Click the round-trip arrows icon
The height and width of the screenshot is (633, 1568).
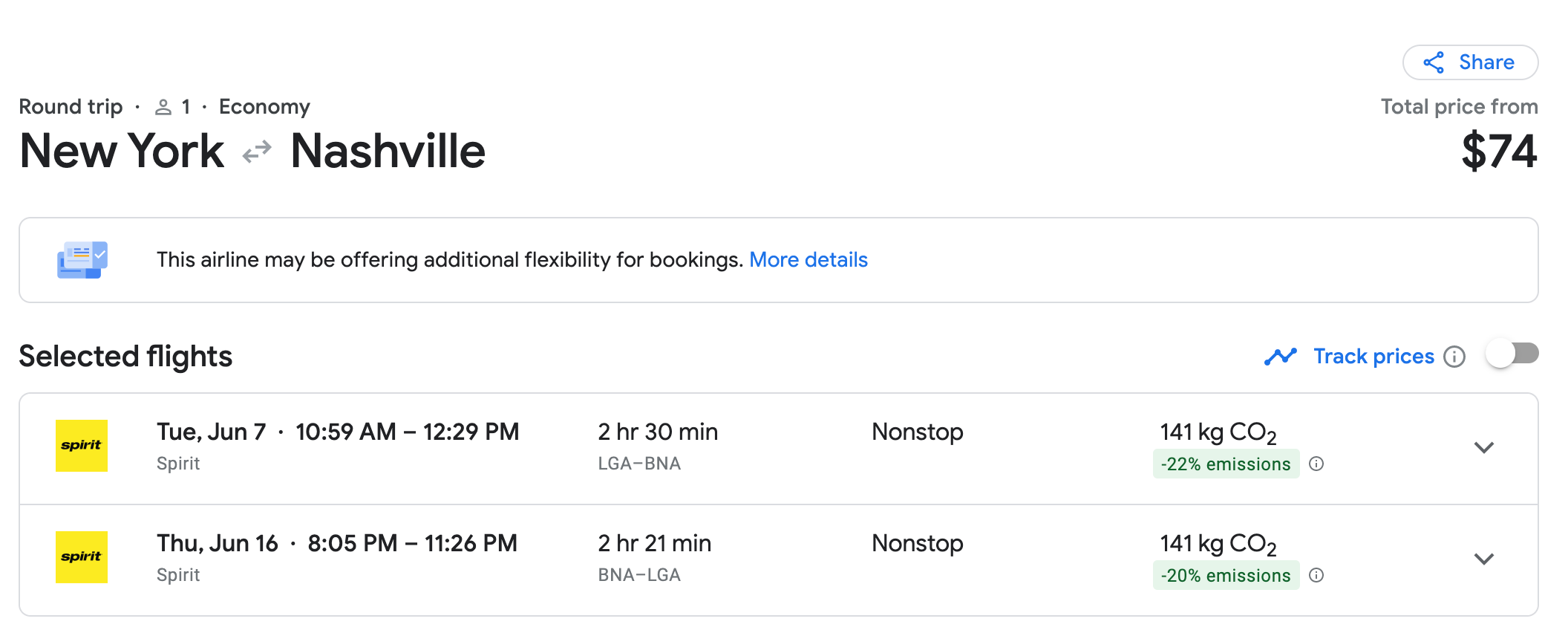(257, 152)
